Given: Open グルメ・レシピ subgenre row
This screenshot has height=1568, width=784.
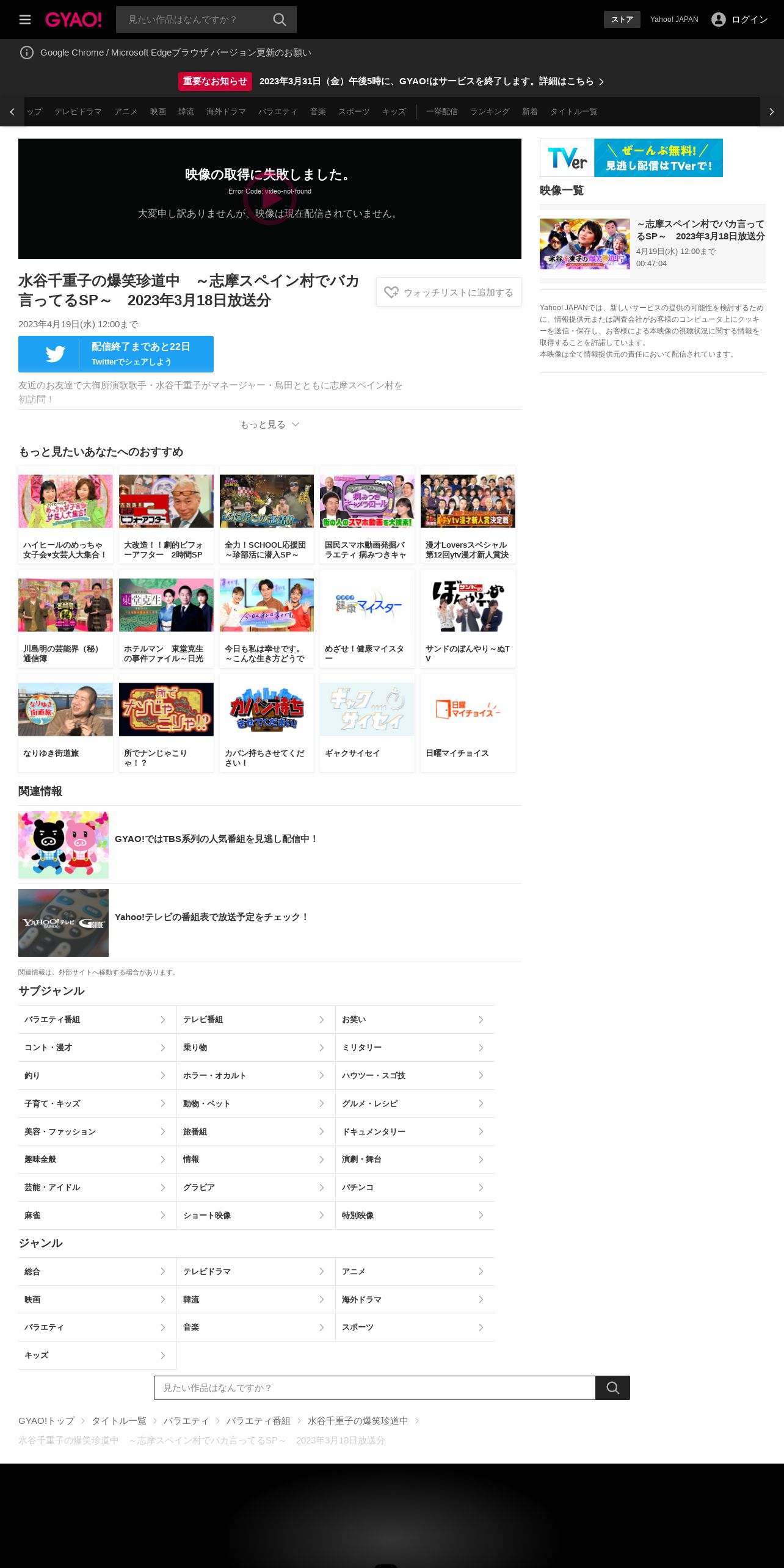Looking at the screenshot, I should click(415, 1104).
